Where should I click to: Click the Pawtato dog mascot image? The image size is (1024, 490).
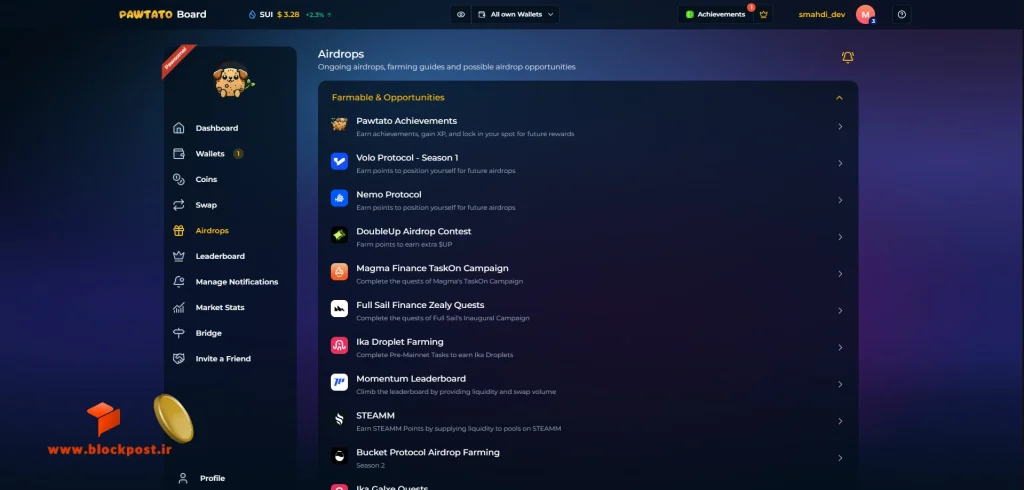[232, 80]
